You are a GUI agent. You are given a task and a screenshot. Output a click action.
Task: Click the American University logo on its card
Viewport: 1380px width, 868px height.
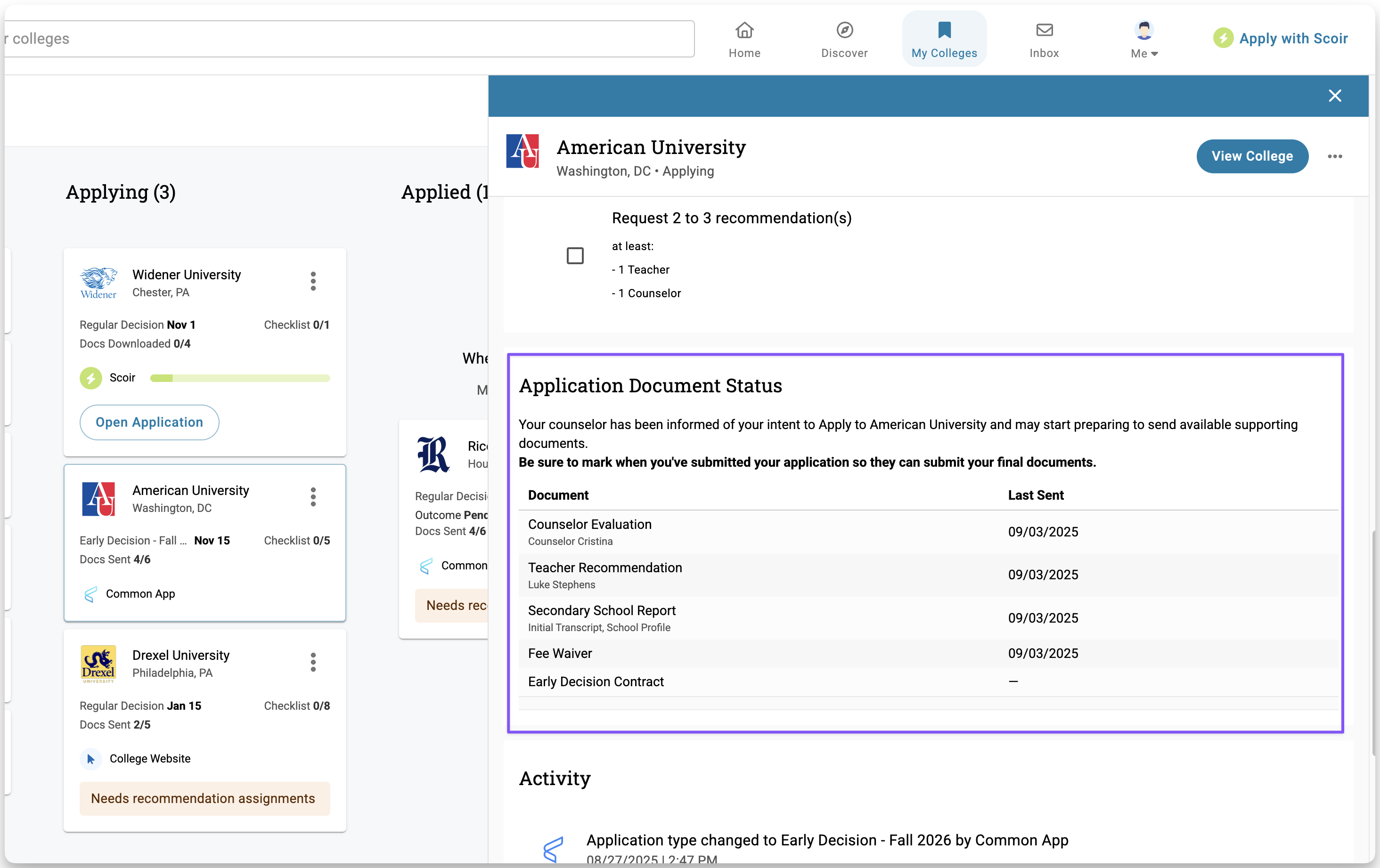(x=98, y=498)
